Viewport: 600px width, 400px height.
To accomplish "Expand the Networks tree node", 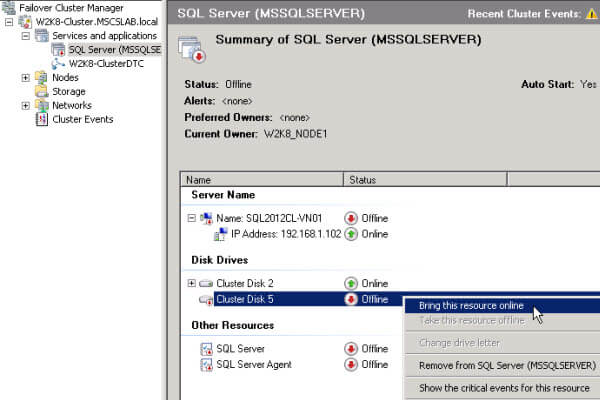I will pyautogui.click(x=26, y=105).
